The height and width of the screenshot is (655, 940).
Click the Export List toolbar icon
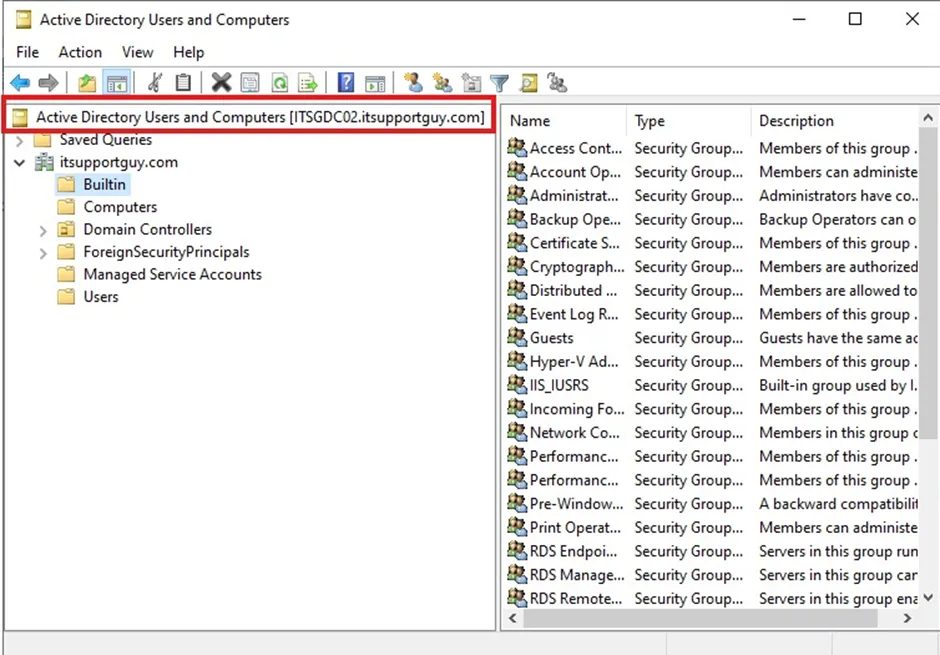308,83
